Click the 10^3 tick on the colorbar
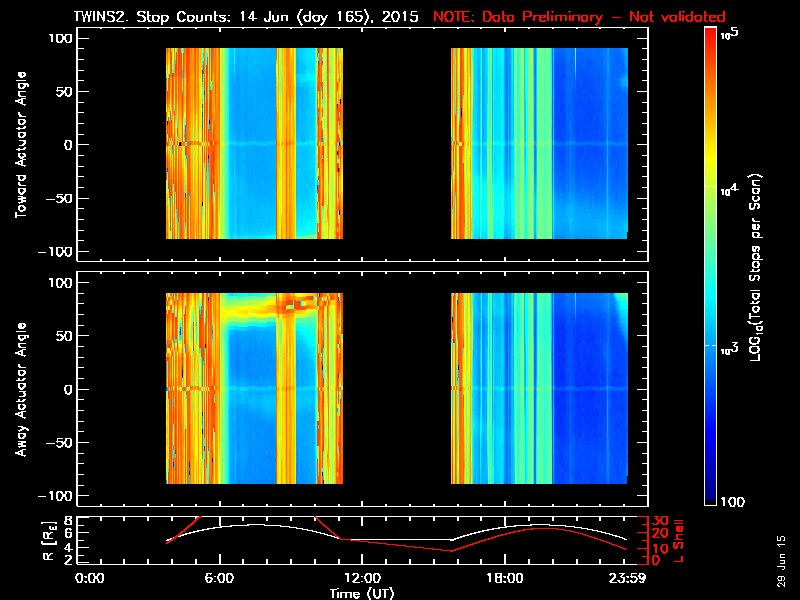Screen dimensions: 800x600 [x=730, y=349]
